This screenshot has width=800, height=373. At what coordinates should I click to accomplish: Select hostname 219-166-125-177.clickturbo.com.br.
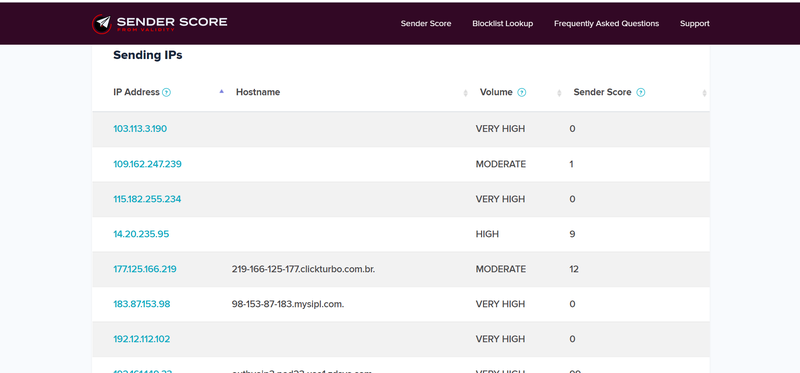[303, 269]
